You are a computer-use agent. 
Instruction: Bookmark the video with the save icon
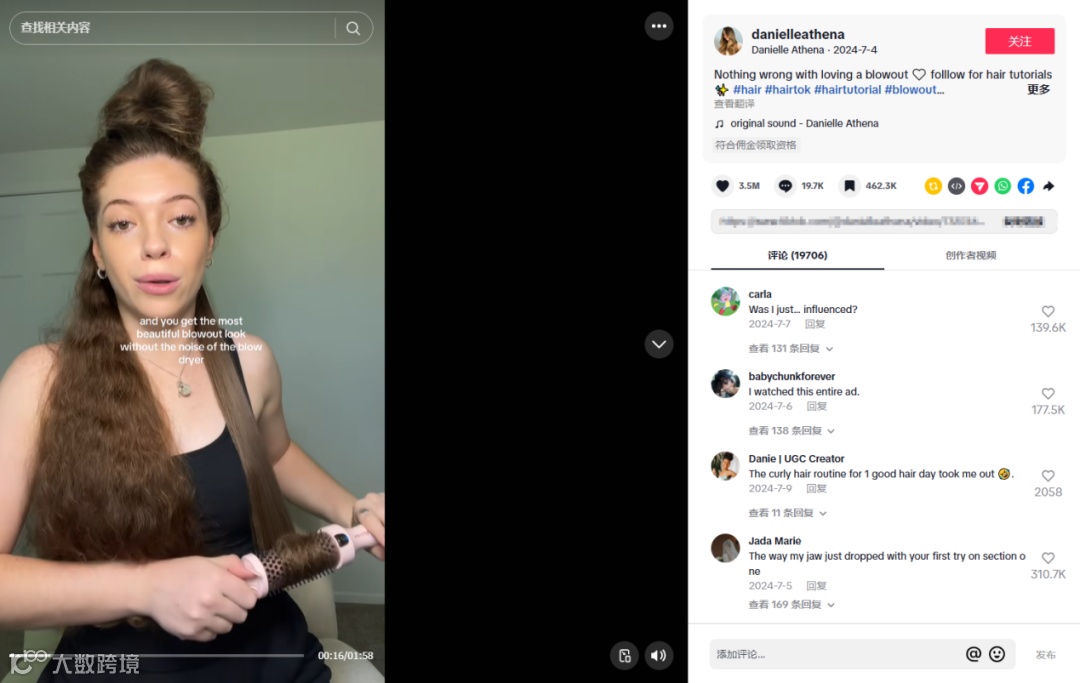tap(849, 186)
